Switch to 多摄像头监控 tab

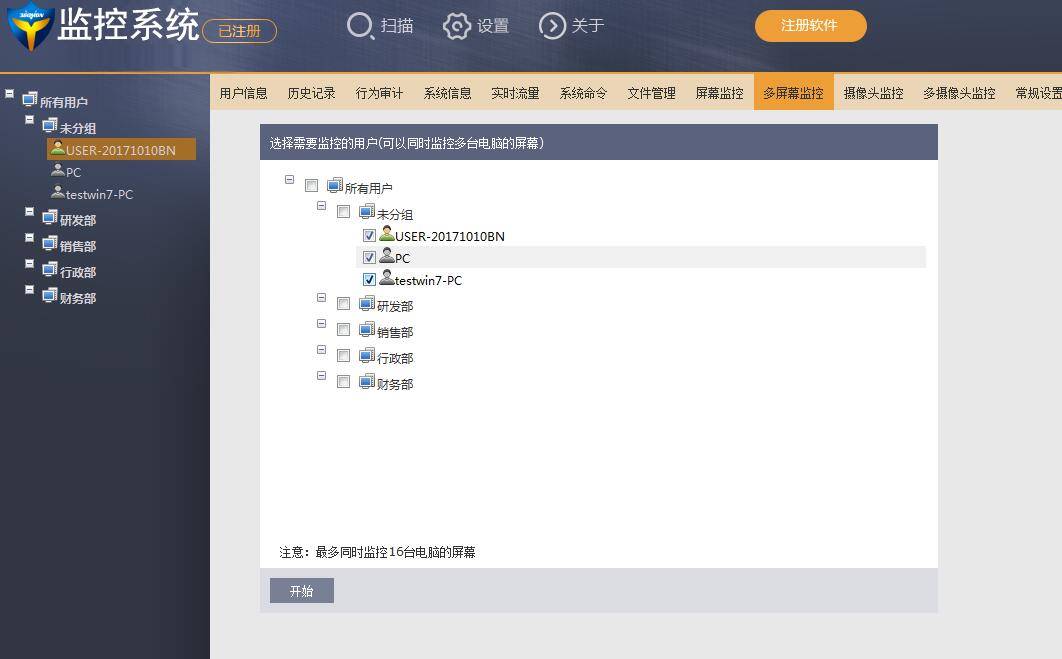(960, 93)
